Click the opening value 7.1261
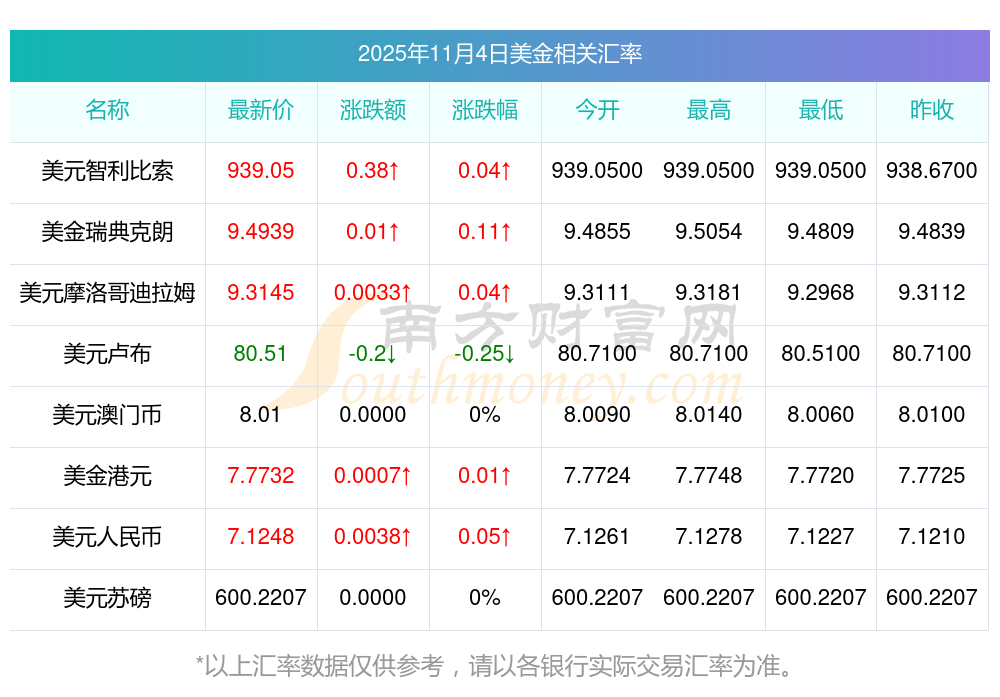 click(x=597, y=536)
